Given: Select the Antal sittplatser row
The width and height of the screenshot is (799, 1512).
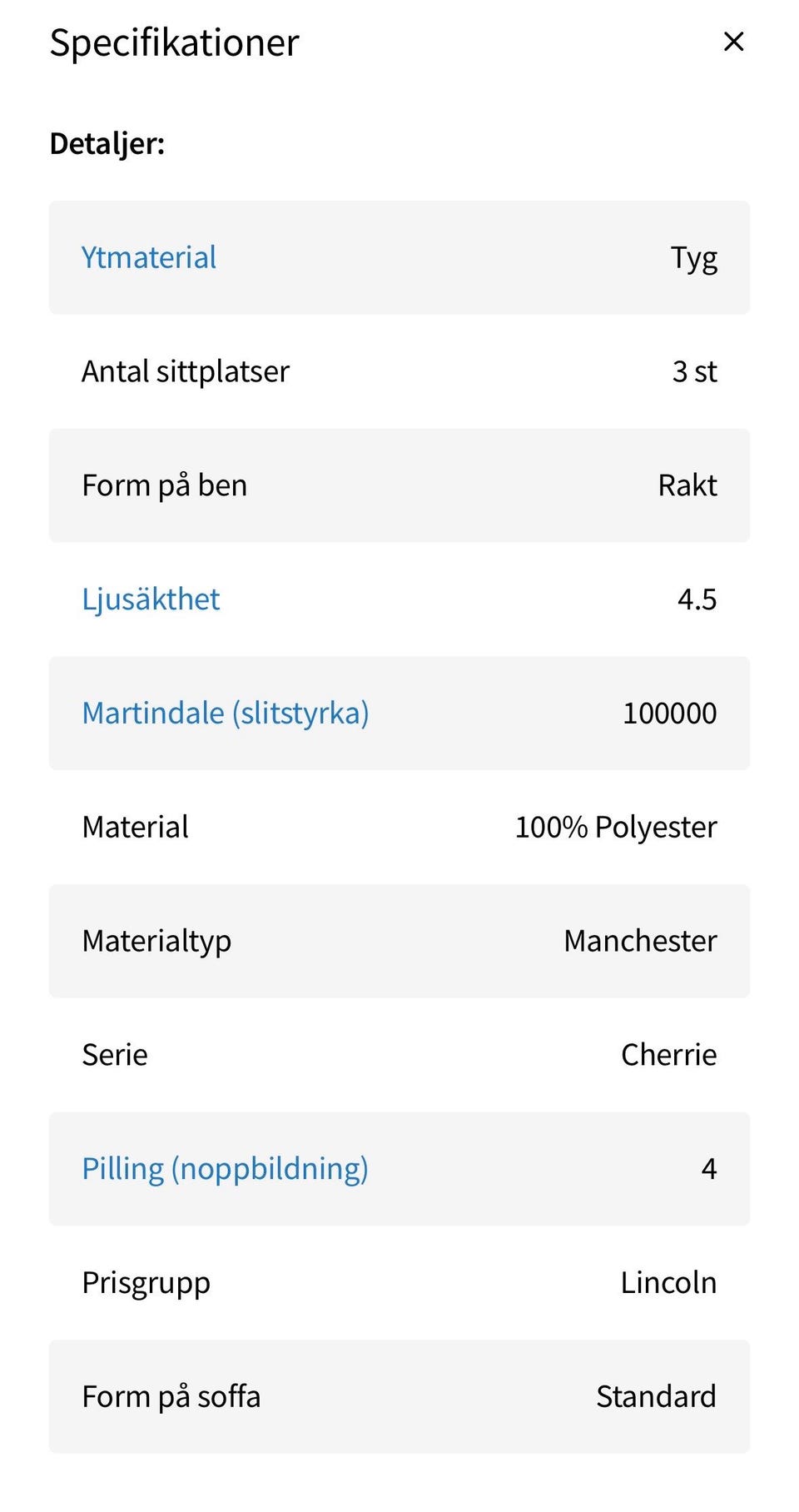Looking at the screenshot, I should pos(186,371).
